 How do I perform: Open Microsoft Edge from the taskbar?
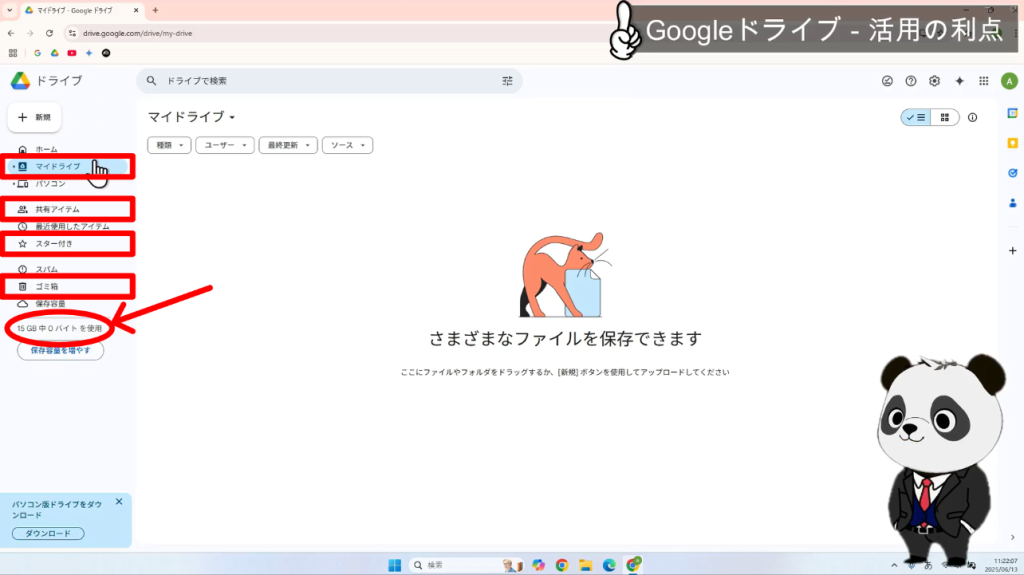tap(609, 565)
